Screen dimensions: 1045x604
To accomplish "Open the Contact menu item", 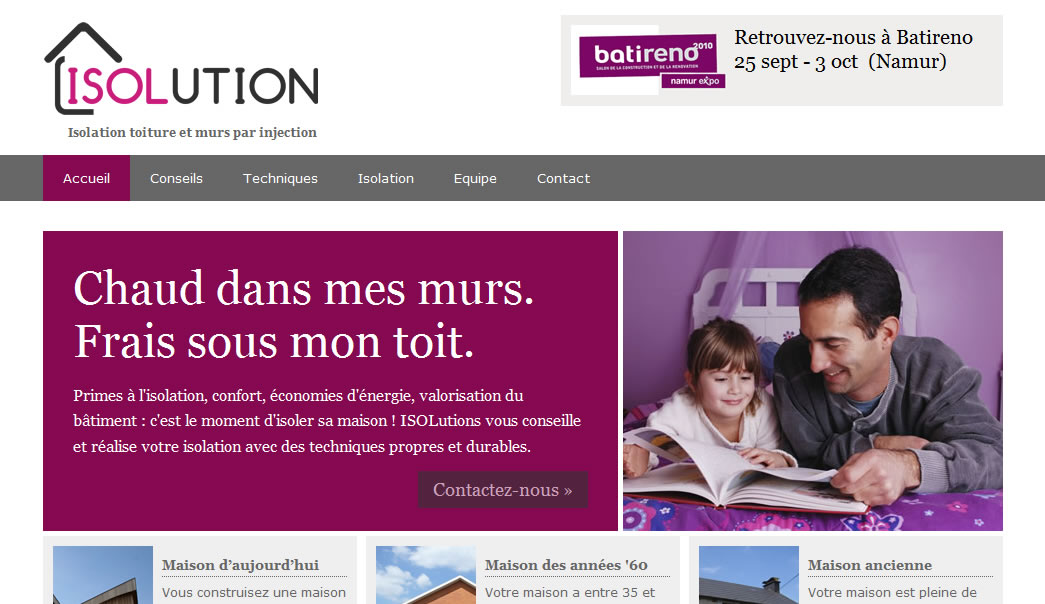I will click(x=563, y=178).
